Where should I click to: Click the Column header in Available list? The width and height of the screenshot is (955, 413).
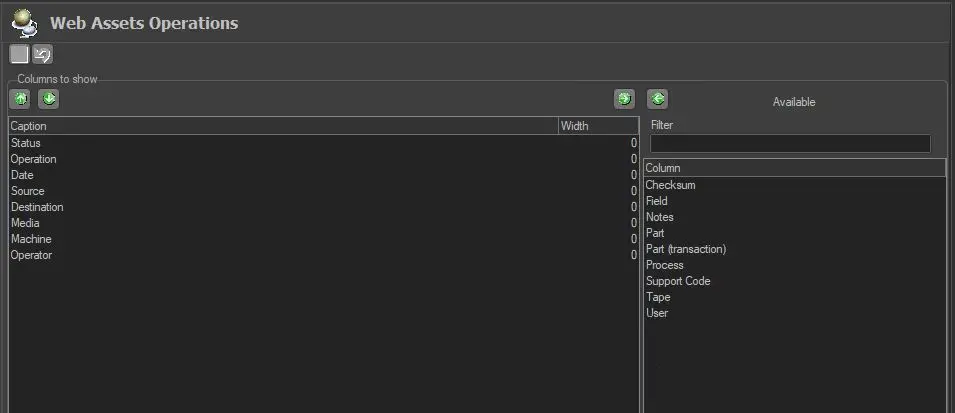(x=794, y=168)
